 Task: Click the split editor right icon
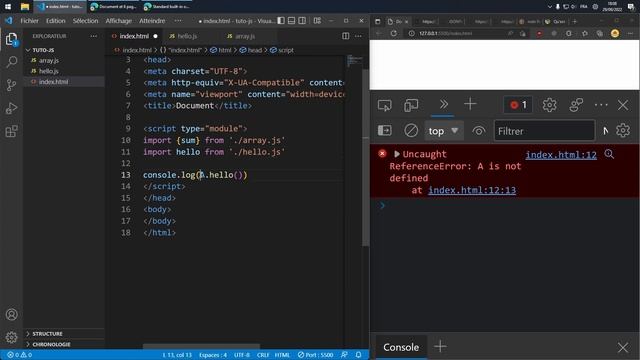click(x=345, y=36)
